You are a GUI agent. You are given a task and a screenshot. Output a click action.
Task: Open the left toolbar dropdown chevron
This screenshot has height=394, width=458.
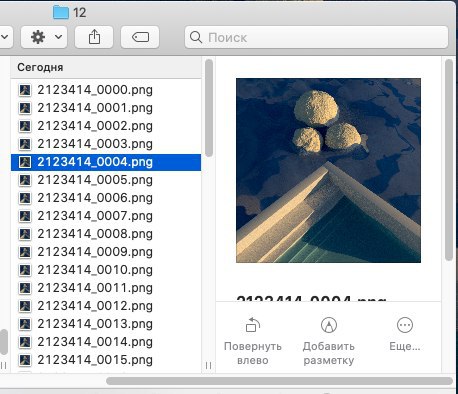5,37
